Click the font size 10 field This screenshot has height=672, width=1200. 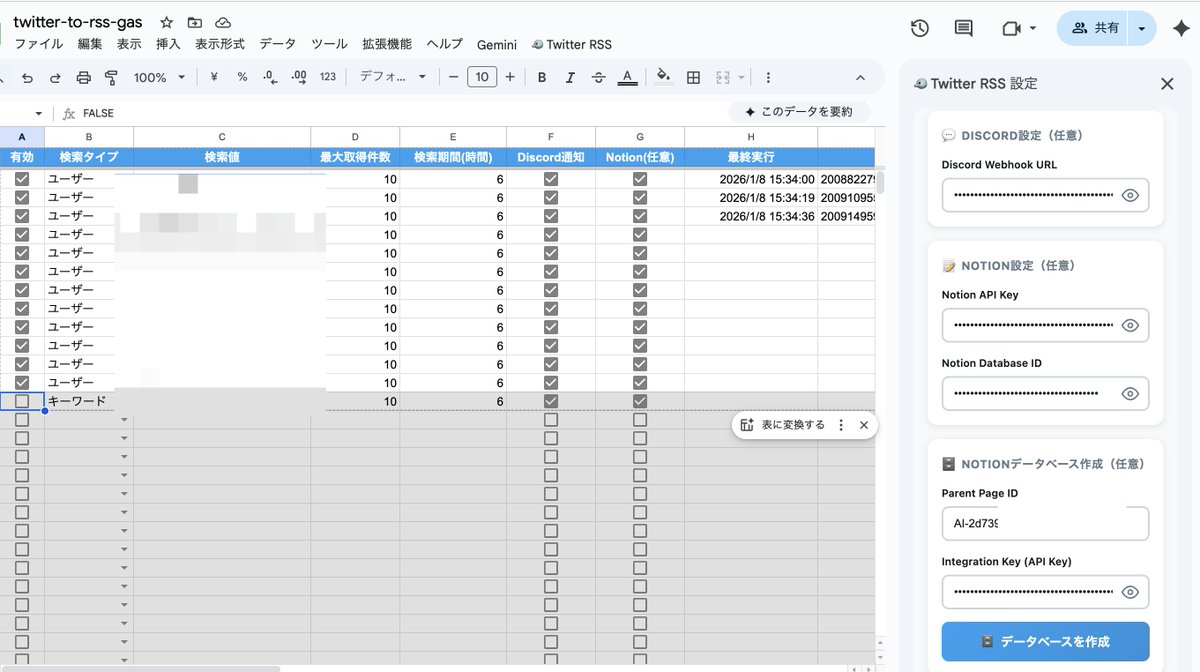[x=482, y=77]
